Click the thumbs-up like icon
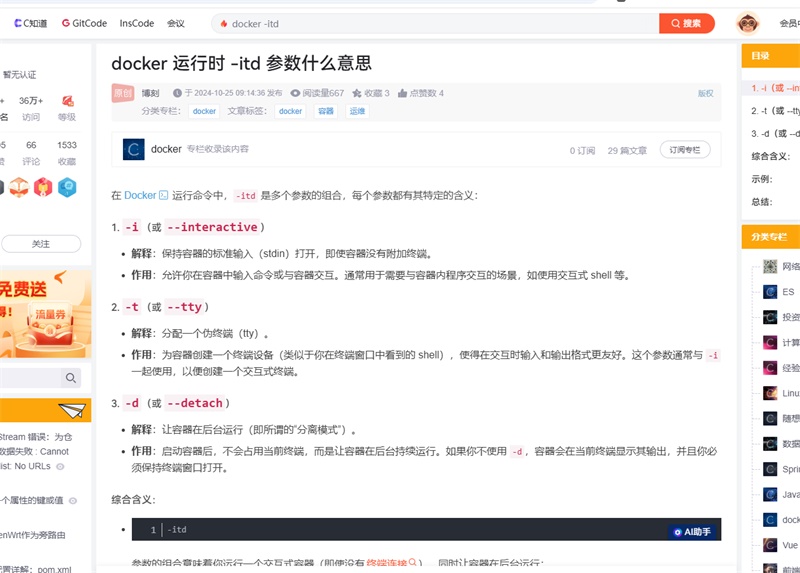The image size is (800, 573). (x=402, y=93)
